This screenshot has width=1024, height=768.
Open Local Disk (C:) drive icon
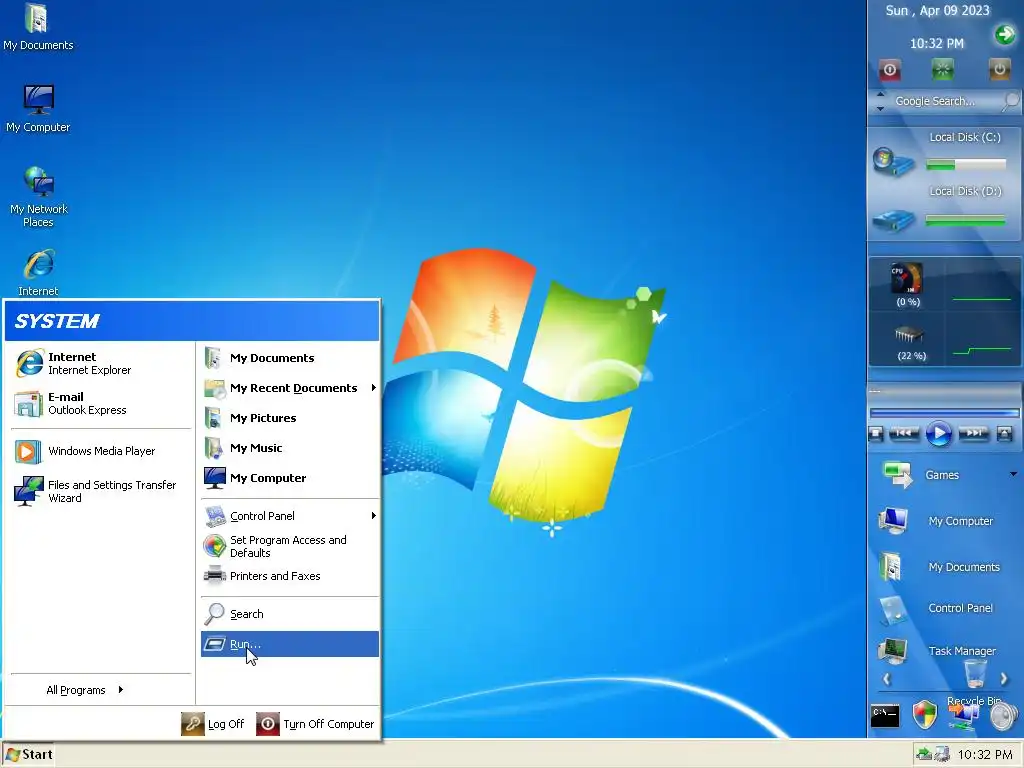(x=892, y=162)
